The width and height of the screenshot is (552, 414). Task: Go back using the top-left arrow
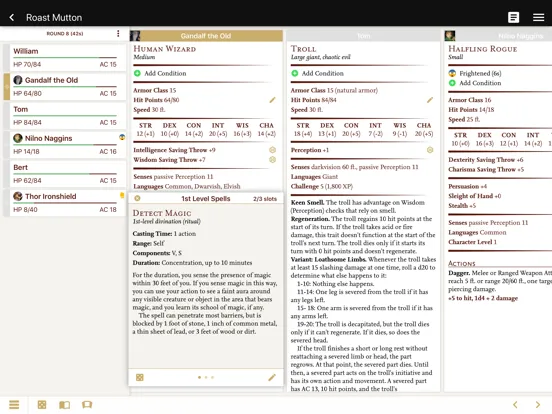click(12, 17)
